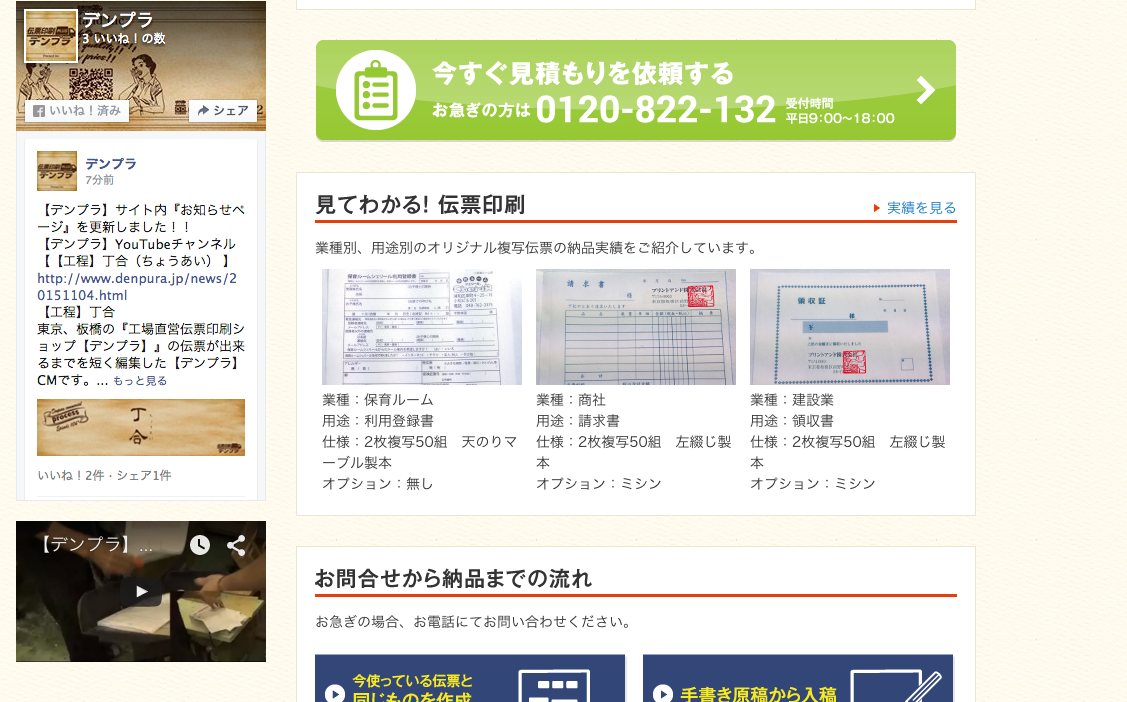Click the Watch Later clock icon

[200, 545]
